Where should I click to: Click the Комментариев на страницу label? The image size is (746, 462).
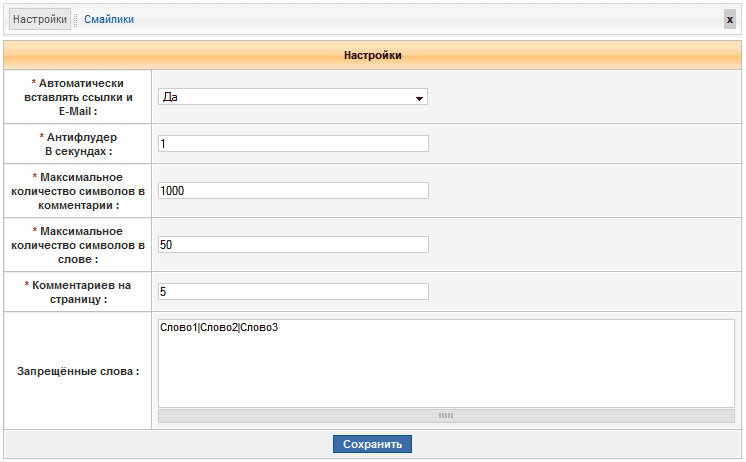click(x=79, y=292)
